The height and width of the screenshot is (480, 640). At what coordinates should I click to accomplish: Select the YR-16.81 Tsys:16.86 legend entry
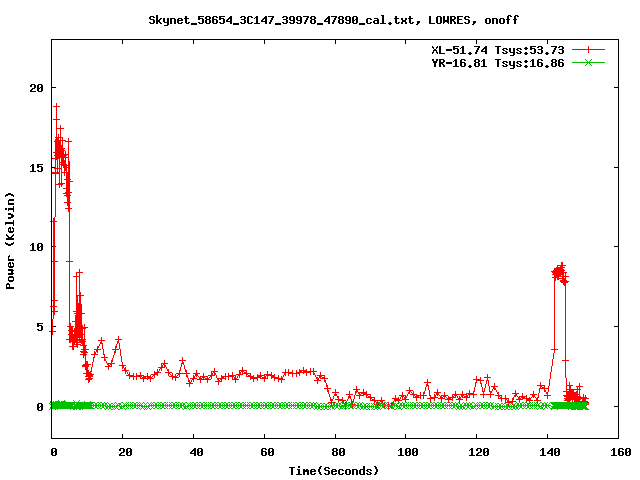pyautogui.click(x=498, y=63)
